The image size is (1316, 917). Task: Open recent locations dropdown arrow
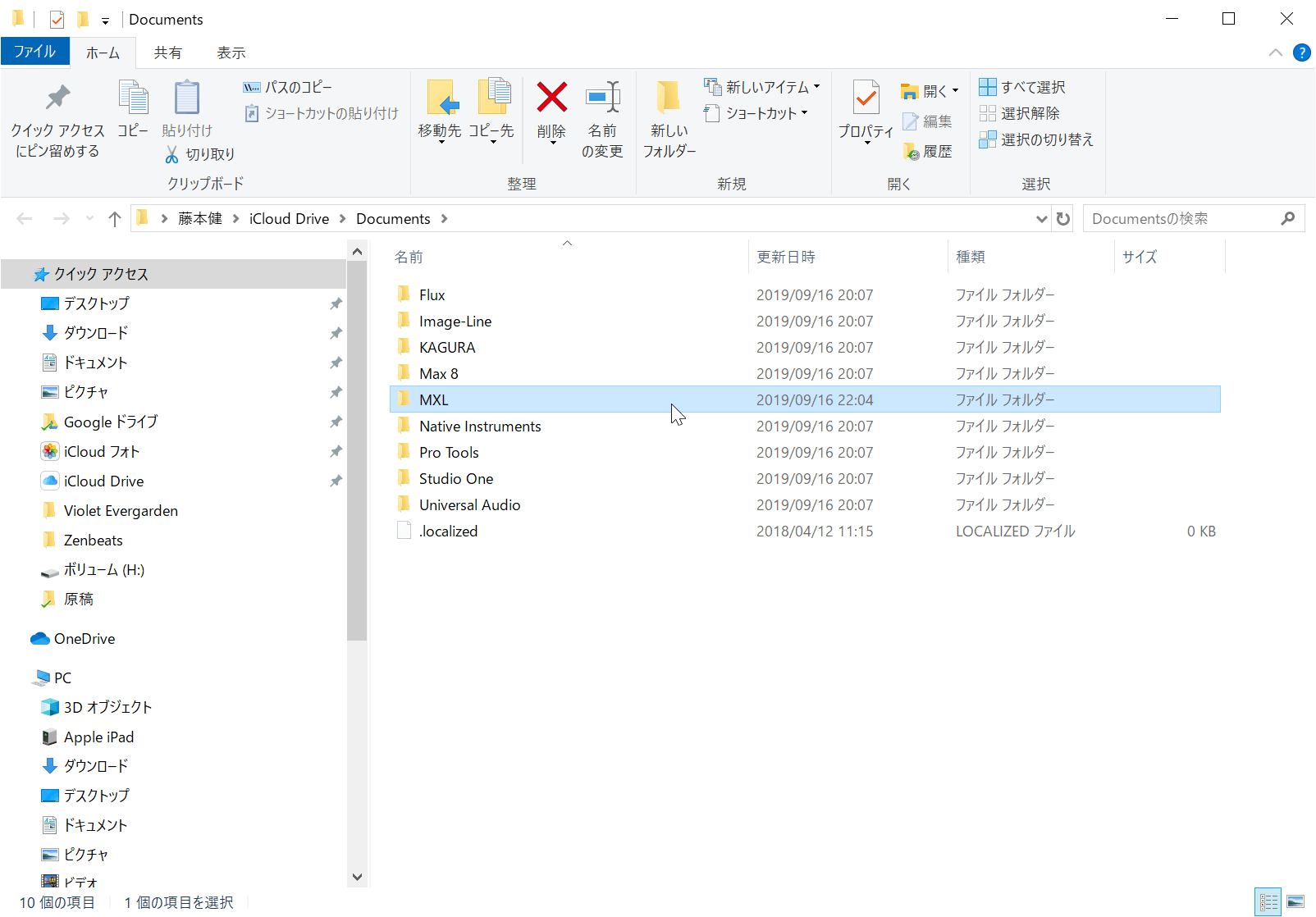tap(89, 219)
